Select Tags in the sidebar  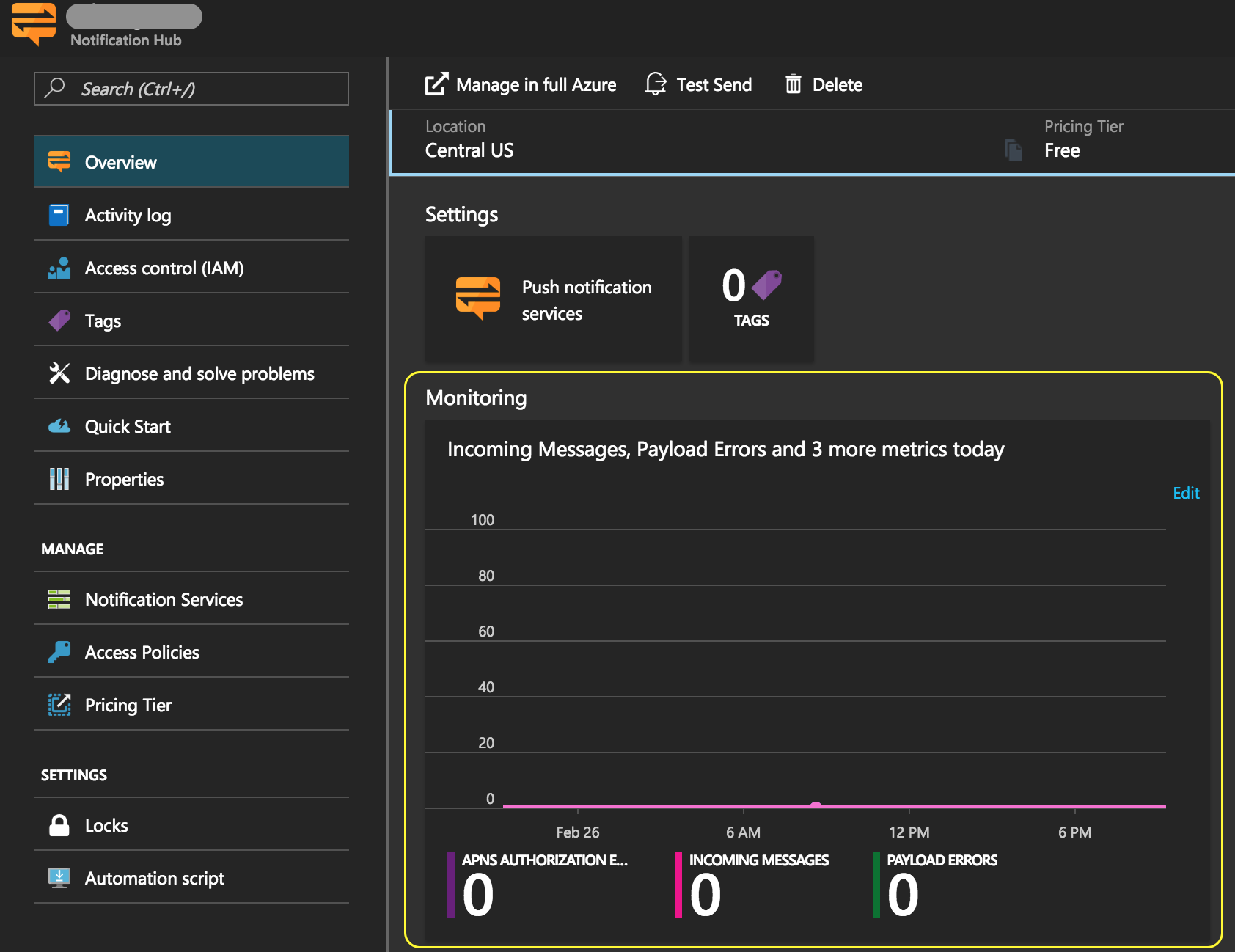[x=191, y=321]
